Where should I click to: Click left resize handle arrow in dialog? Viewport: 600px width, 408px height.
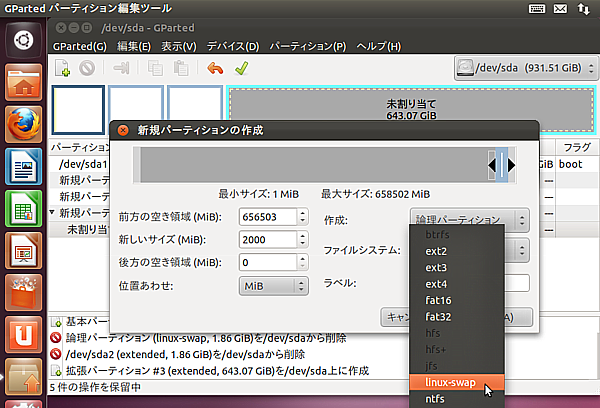pyautogui.click(x=492, y=165)
